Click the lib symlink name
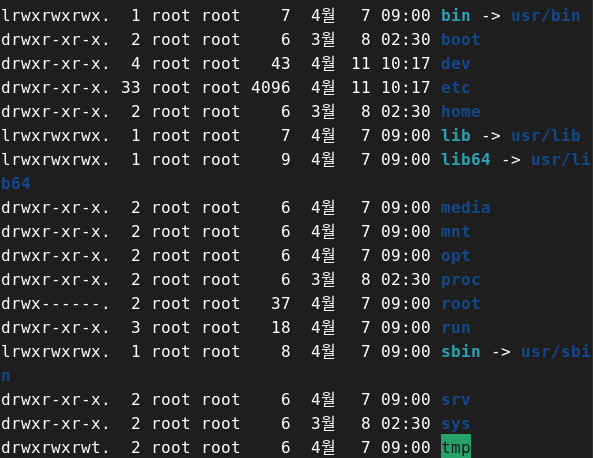 (456, 135)
